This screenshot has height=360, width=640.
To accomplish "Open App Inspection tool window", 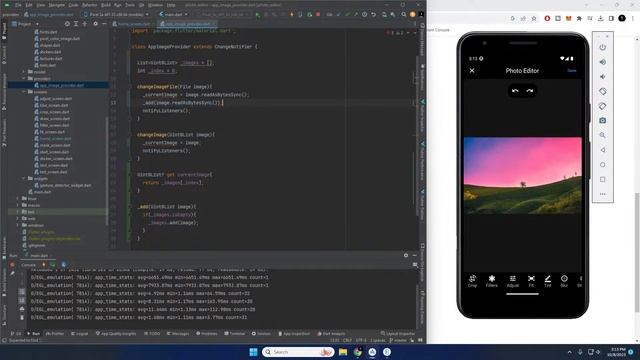I will [x=294, y=333].
